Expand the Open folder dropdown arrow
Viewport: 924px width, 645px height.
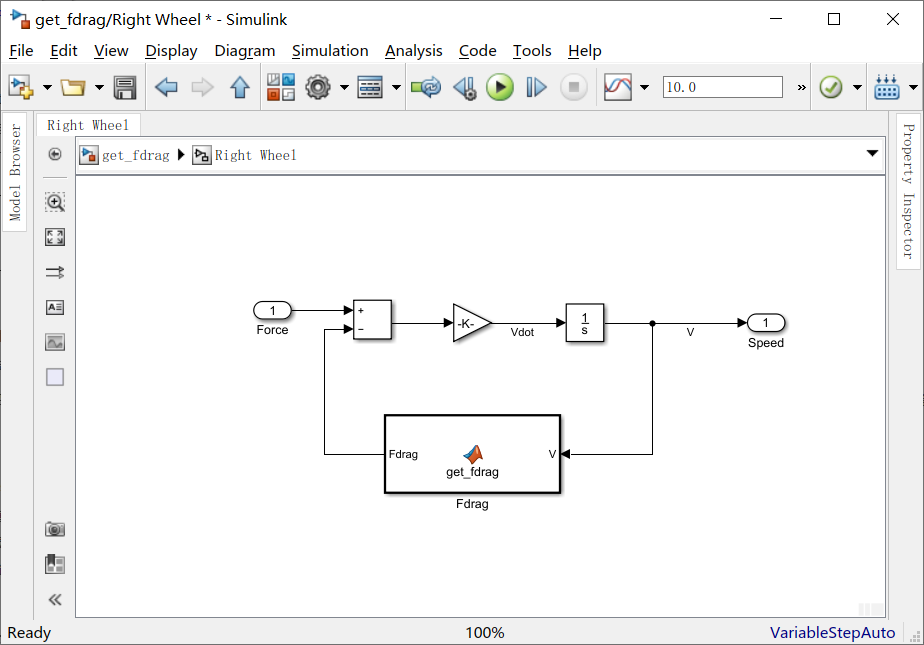click(99, 88)
